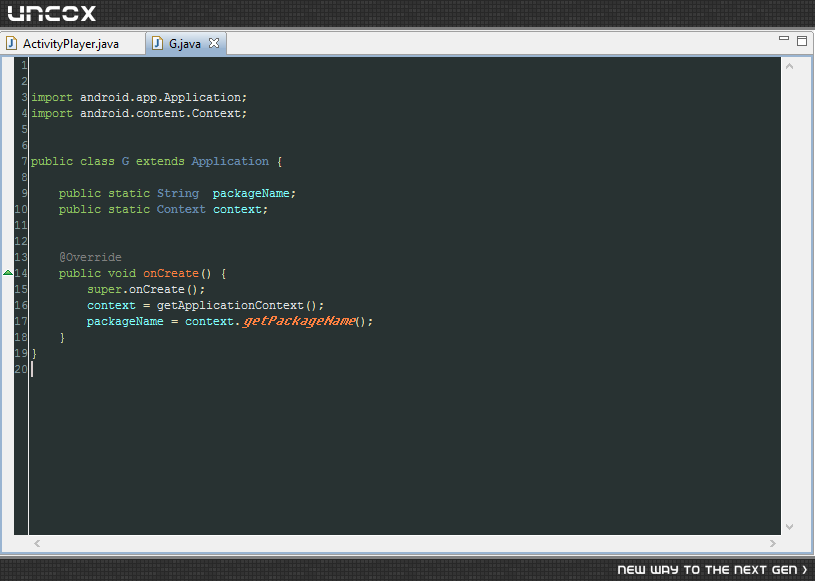
Task: Click 'packageName' assignment on line 17
Action: click(125, 322)
